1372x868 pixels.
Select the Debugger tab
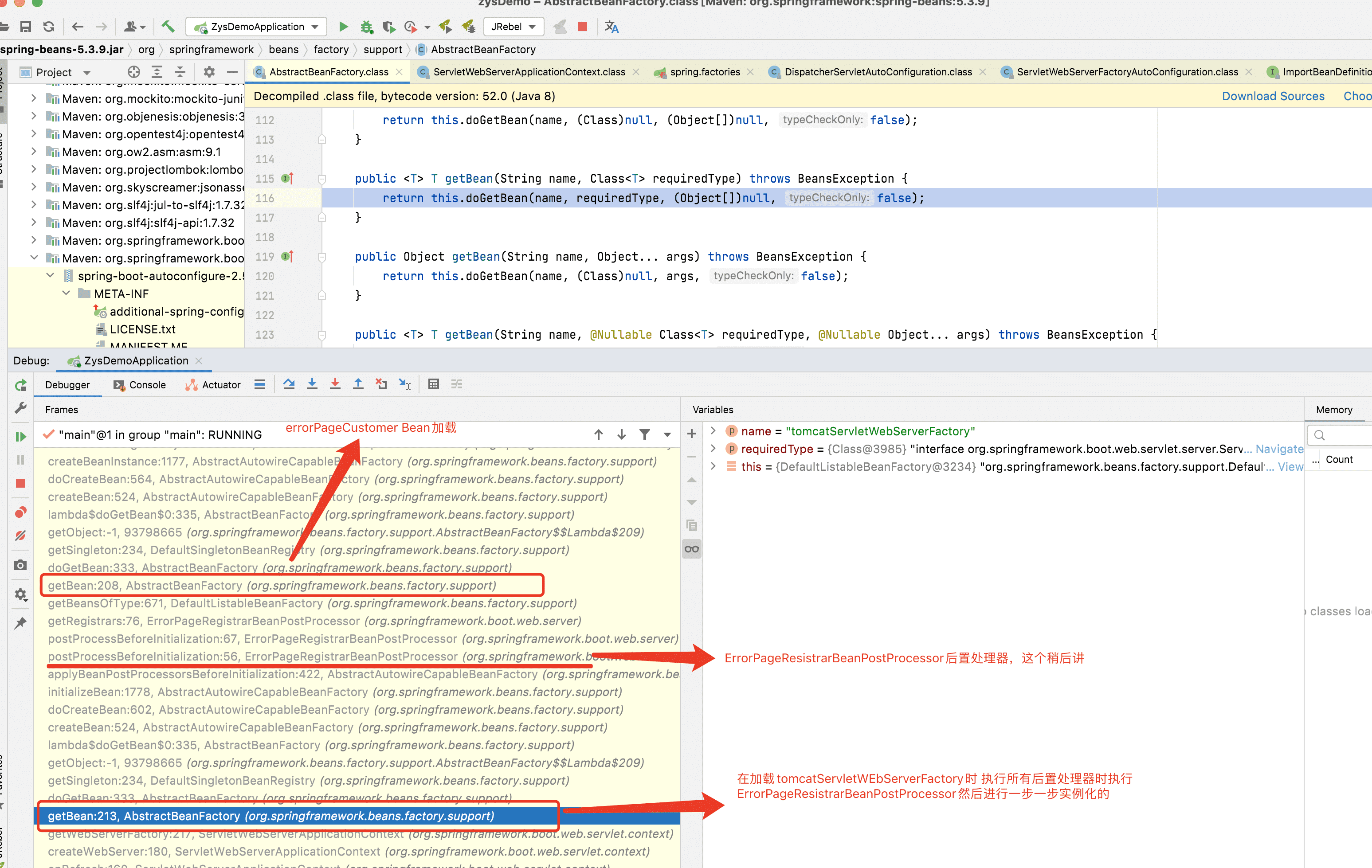click(x=67, y=385)
